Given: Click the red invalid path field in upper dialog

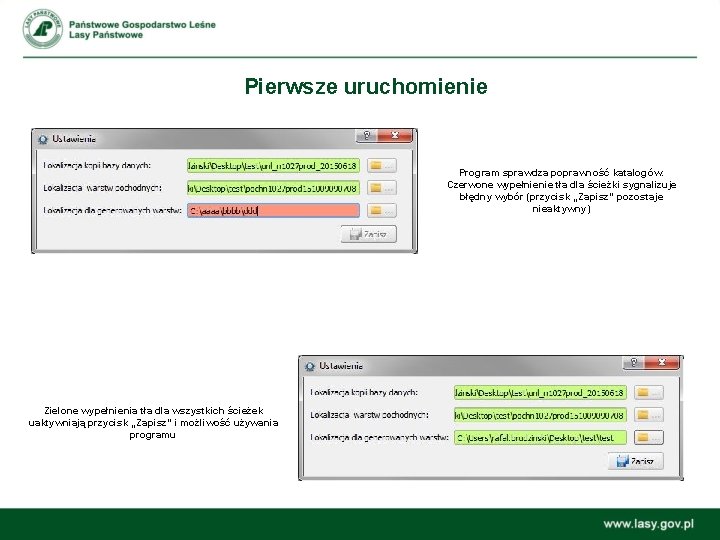Looking at the screenshot, I should click(273, 210).
